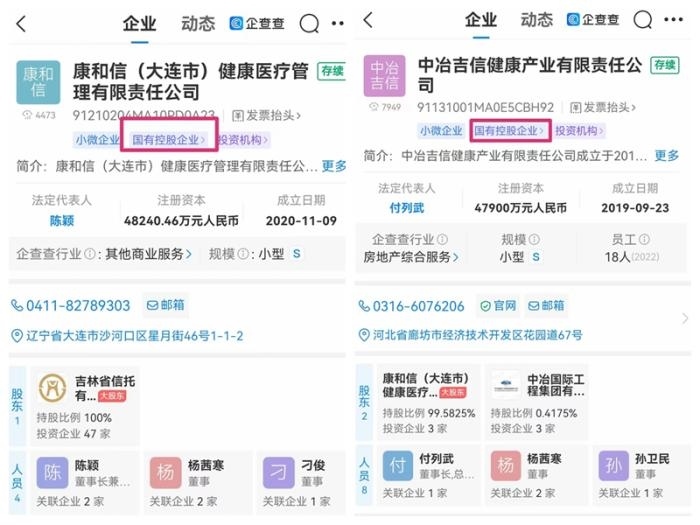The image size is (700, 525).
Task: Tap the 康和信 company logo avatar
Action: coord(38,83)
